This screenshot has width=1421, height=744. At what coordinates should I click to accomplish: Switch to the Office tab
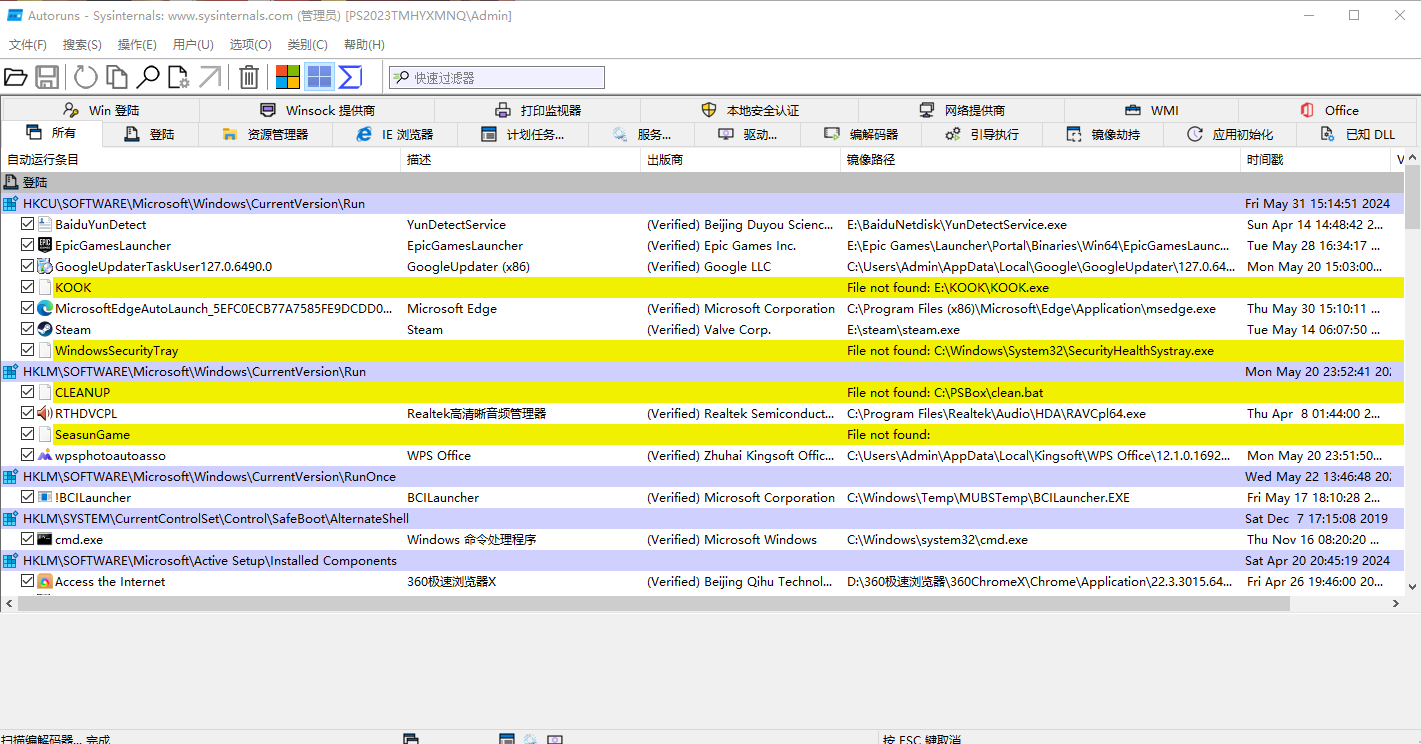tap(1329, 110)
